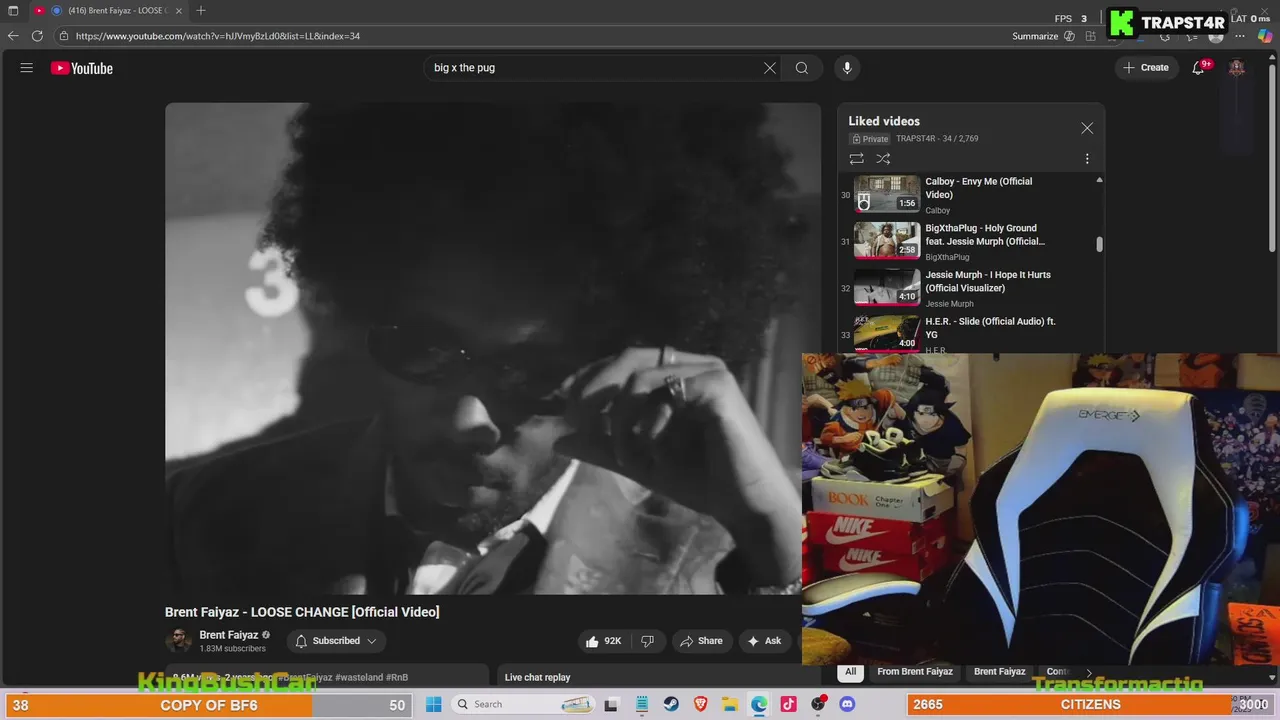
Task: Reload the page in browser
Action: point(37,36)
